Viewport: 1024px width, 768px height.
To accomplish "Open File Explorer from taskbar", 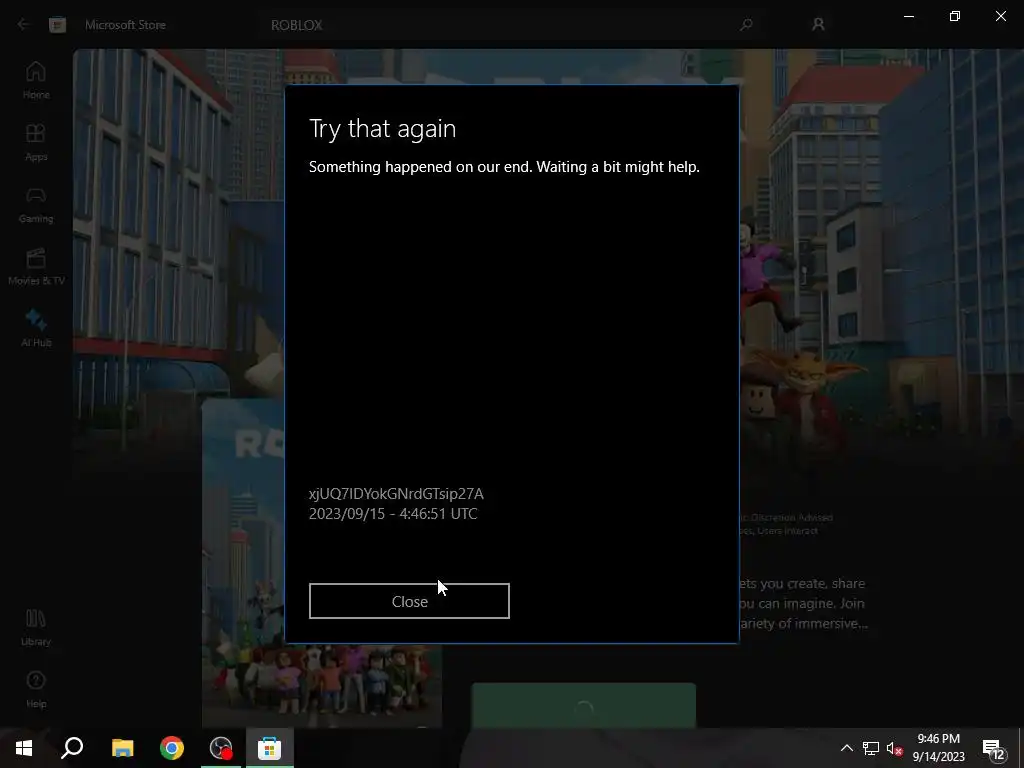I will (x=122, y=748).
